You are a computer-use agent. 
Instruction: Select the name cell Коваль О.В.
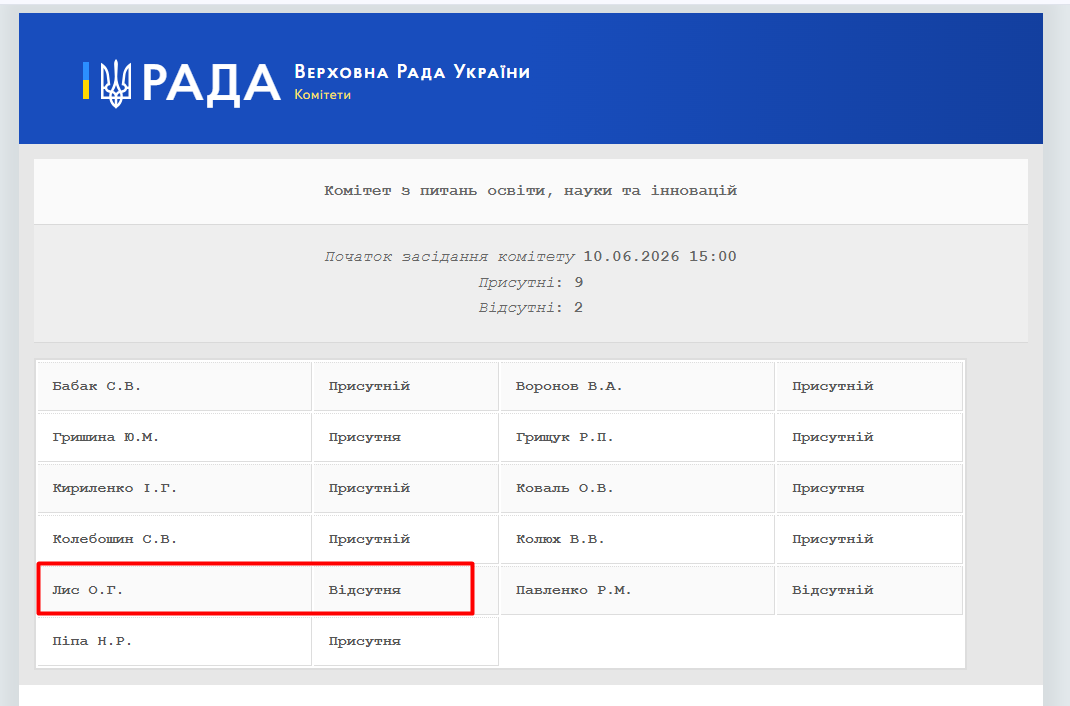point(637,488)
